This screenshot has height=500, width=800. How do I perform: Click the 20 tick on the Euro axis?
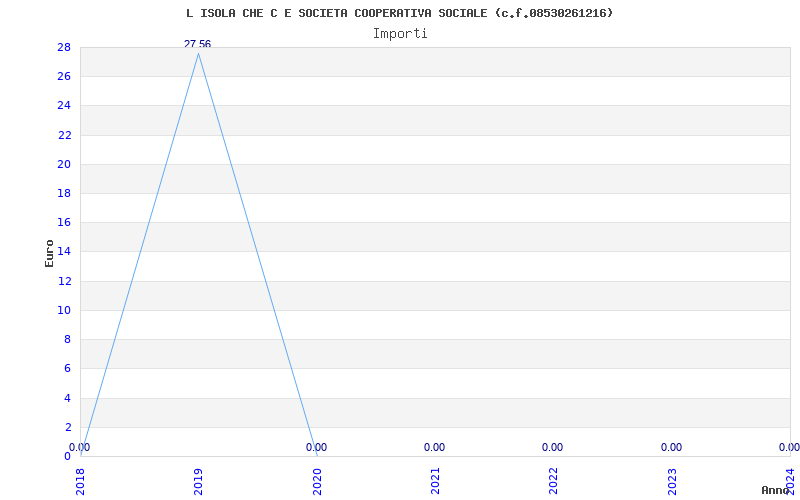pos(64,164)
